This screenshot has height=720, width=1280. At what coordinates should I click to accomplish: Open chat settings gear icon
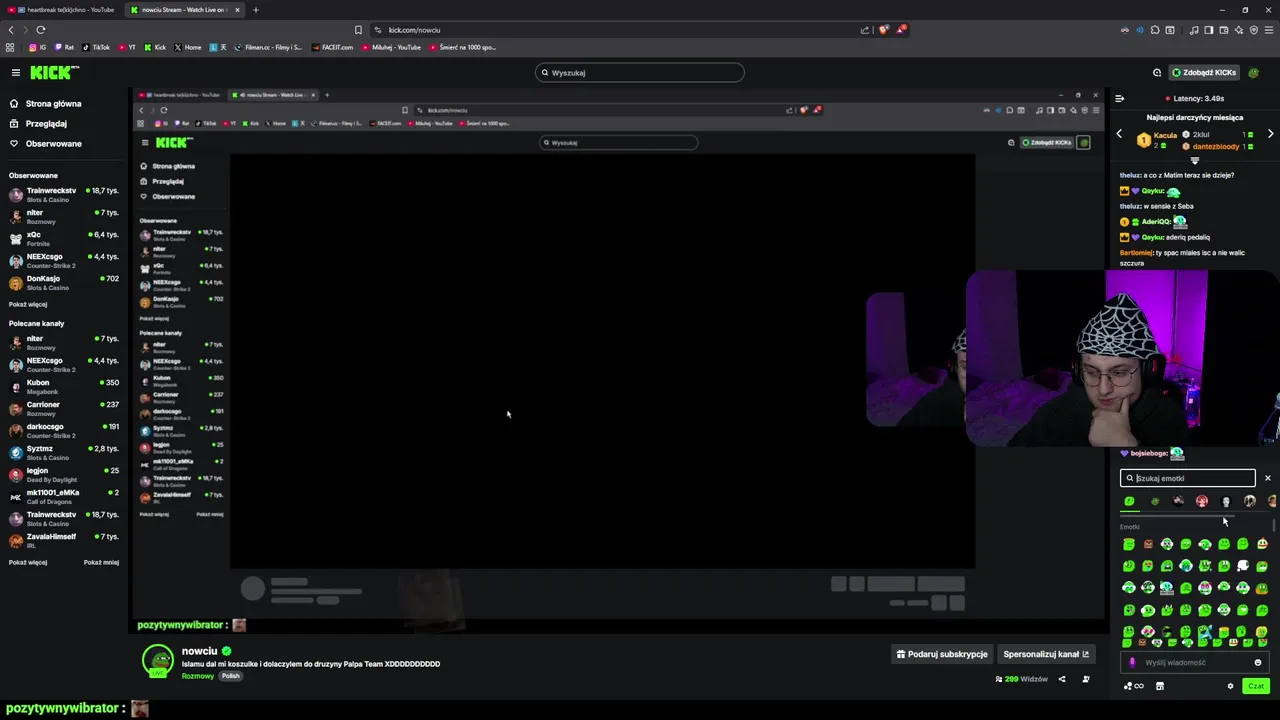[1230, 686]
